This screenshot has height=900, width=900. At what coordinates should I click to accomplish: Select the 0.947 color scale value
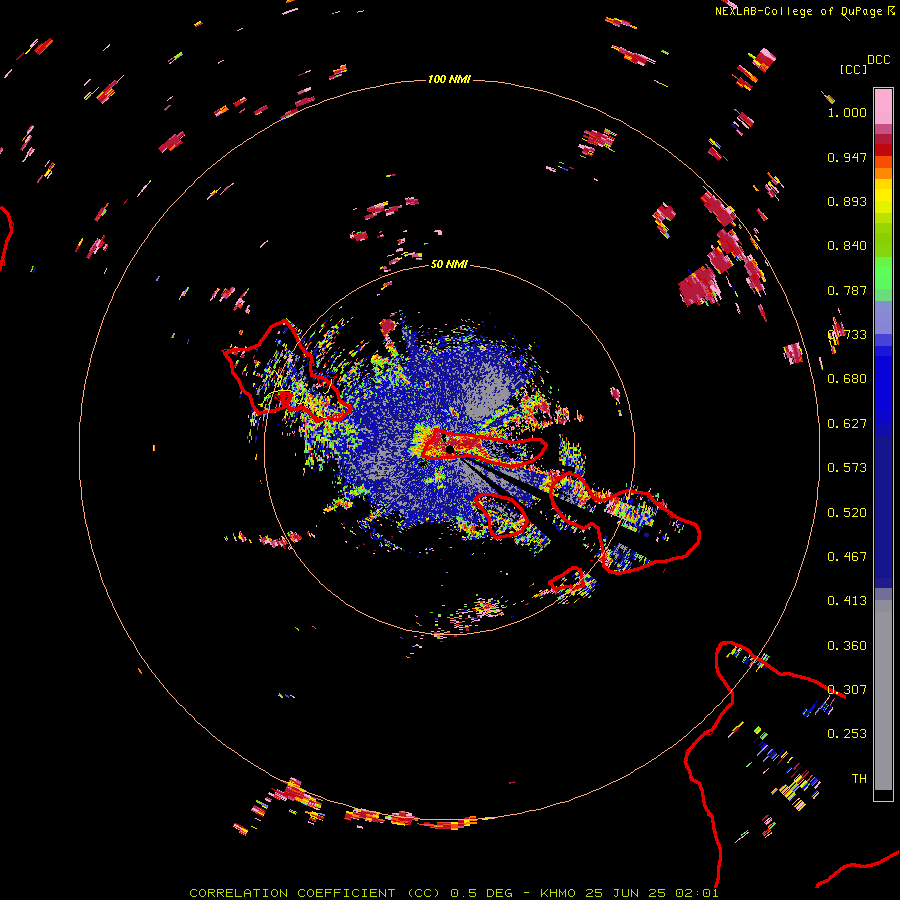(847, 157)
